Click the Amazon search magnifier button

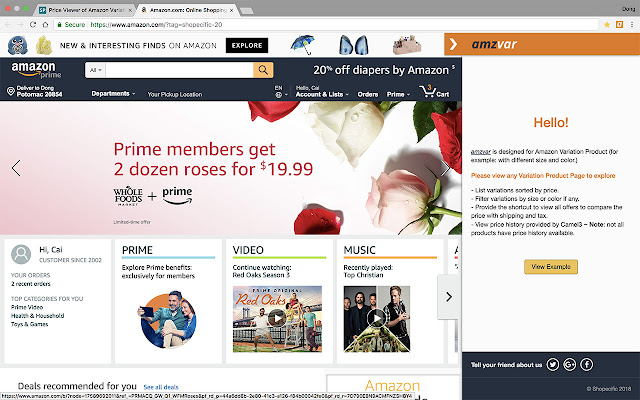coord(263,70)
